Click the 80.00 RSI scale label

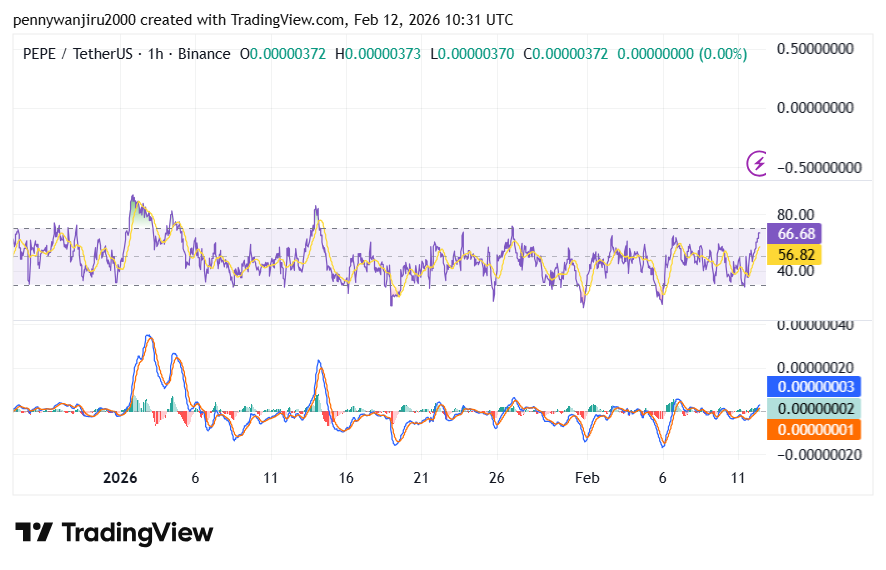pyautogui.click(x=794, y=214)
